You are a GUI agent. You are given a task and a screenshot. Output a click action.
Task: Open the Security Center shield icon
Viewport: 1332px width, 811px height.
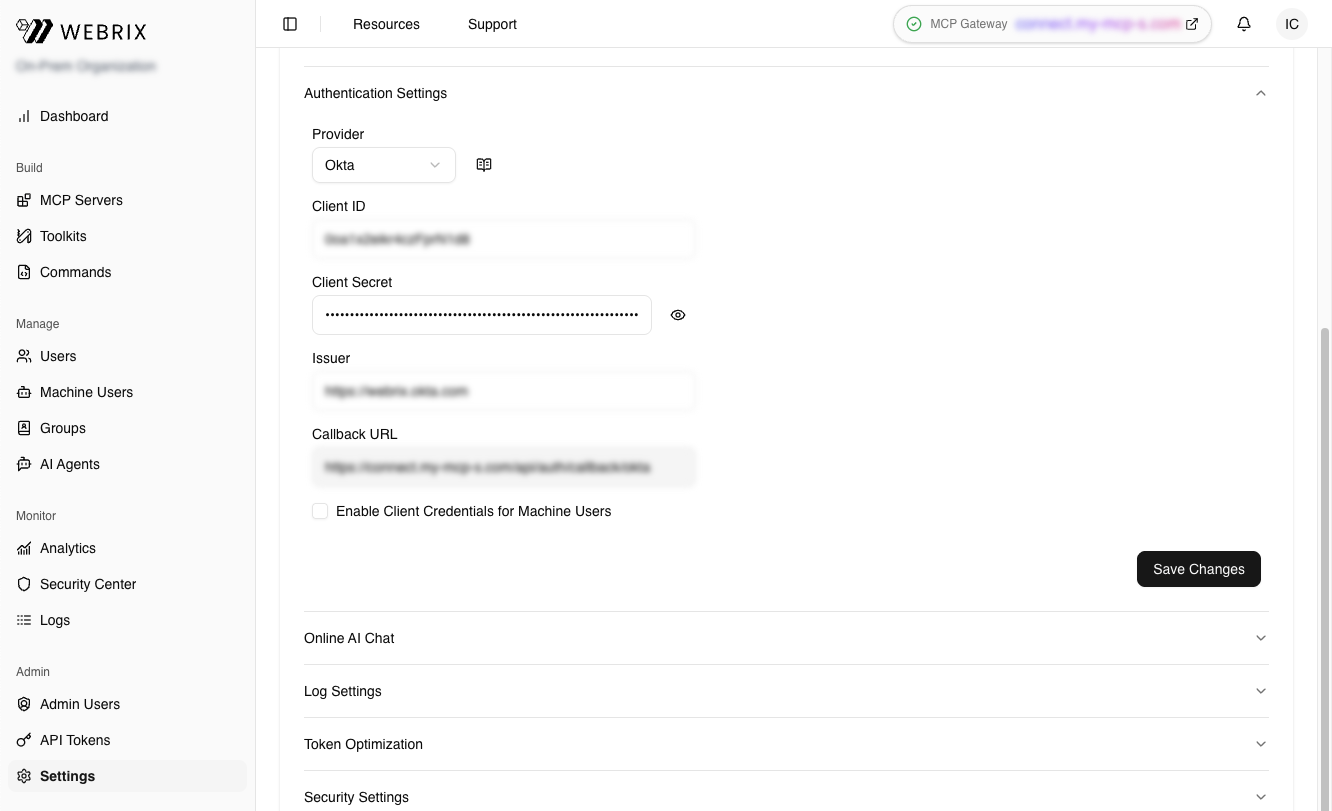click(24, 584)
